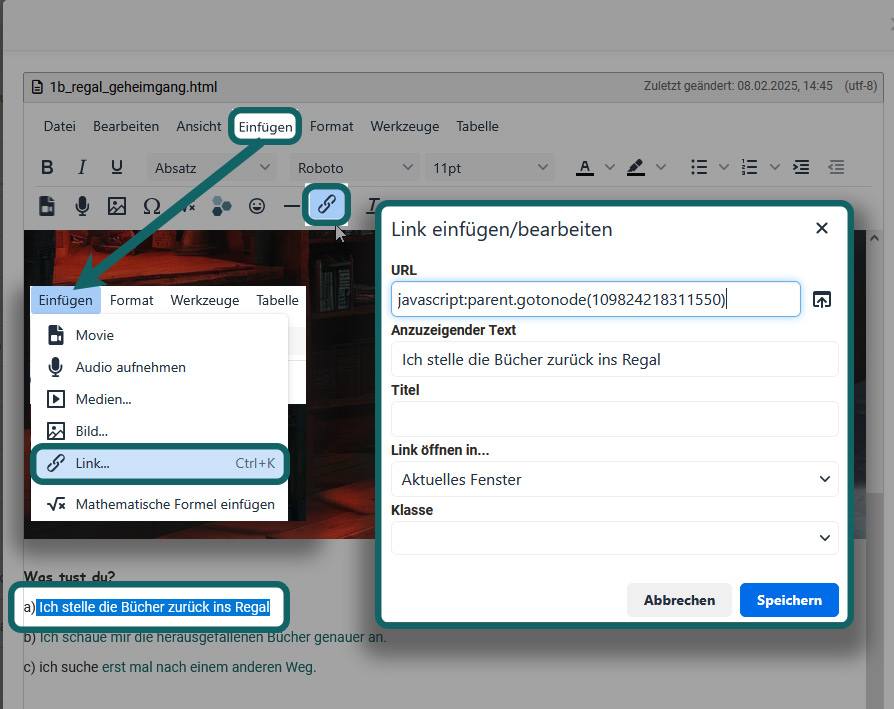
Task: Insert an emoji via the smiley icon
Action: (x=258, y=206)
